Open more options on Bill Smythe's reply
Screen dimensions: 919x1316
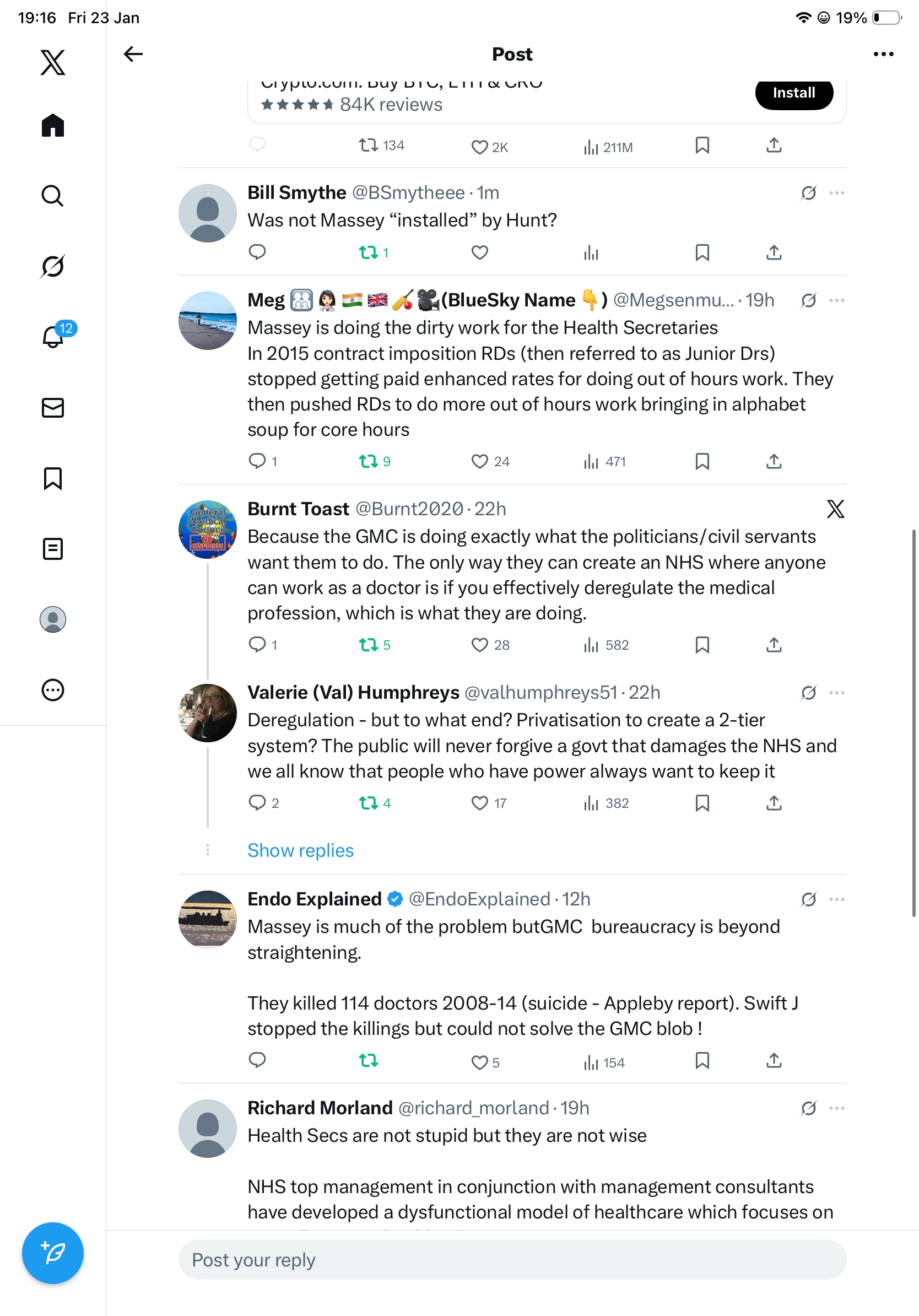pyautogui.click(x=836, y=192)
